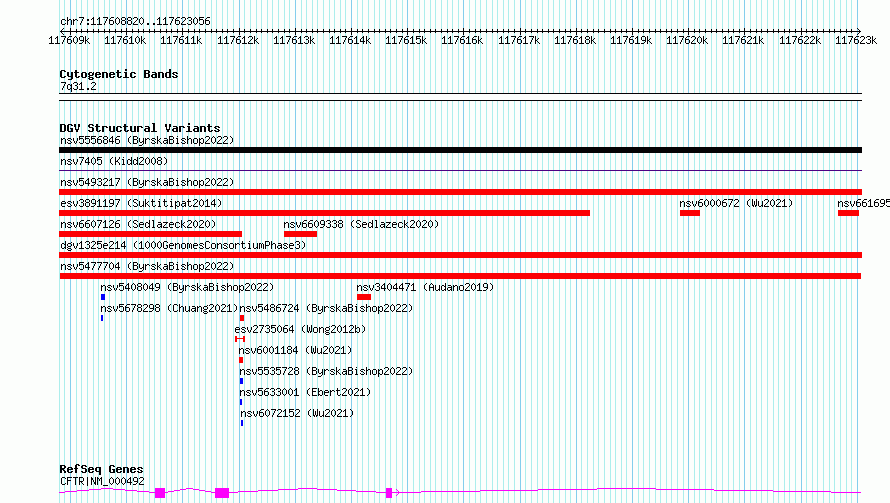Click the 117612k ruler label
The image size is (890, 503).
[x=238, y=41]
